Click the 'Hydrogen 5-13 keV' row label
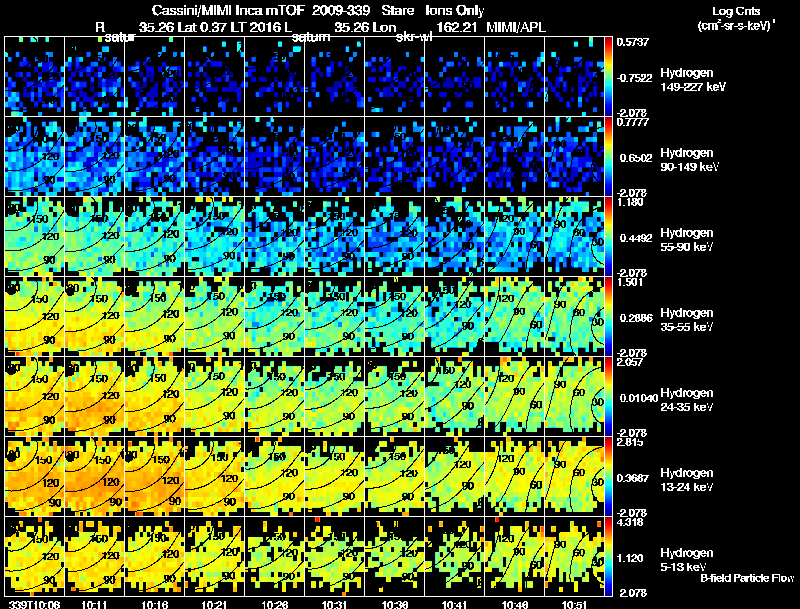The height and width of the screenshot is (609, 800). (x=687, y=560)
